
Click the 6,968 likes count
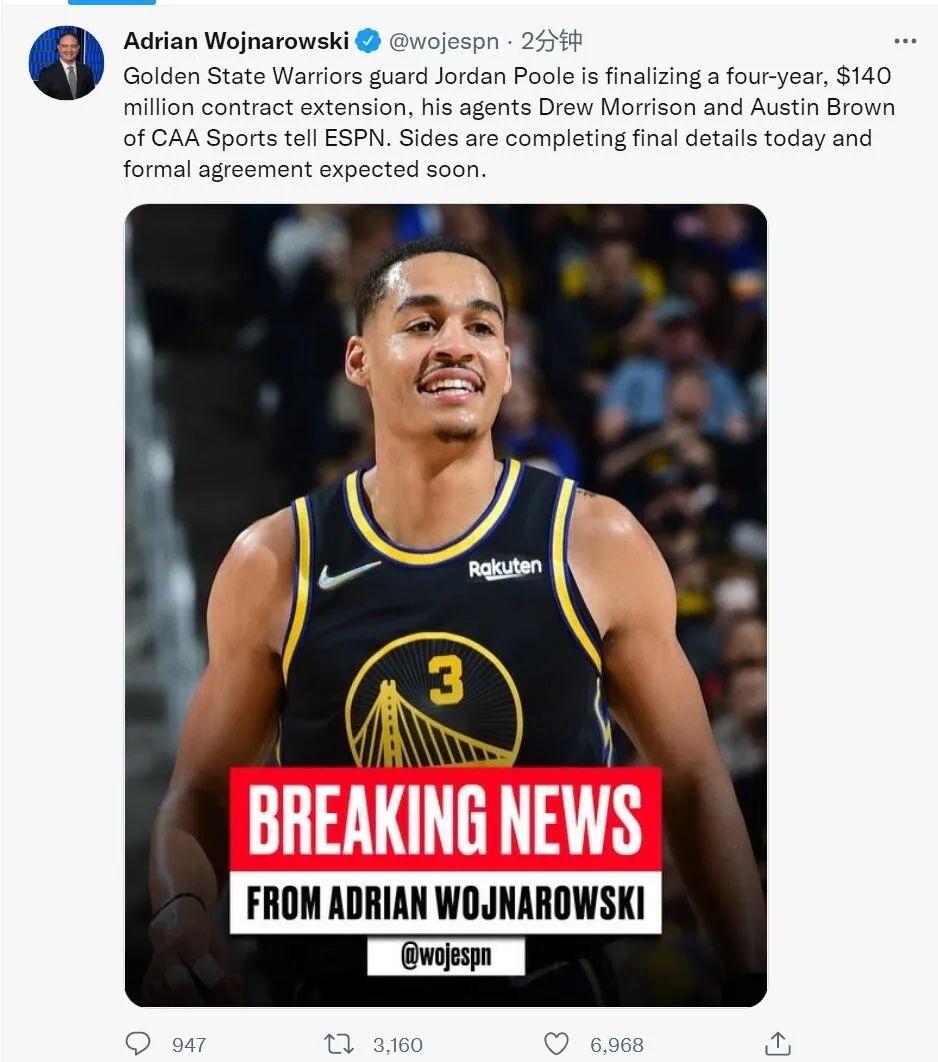(x=616, y=1044)
